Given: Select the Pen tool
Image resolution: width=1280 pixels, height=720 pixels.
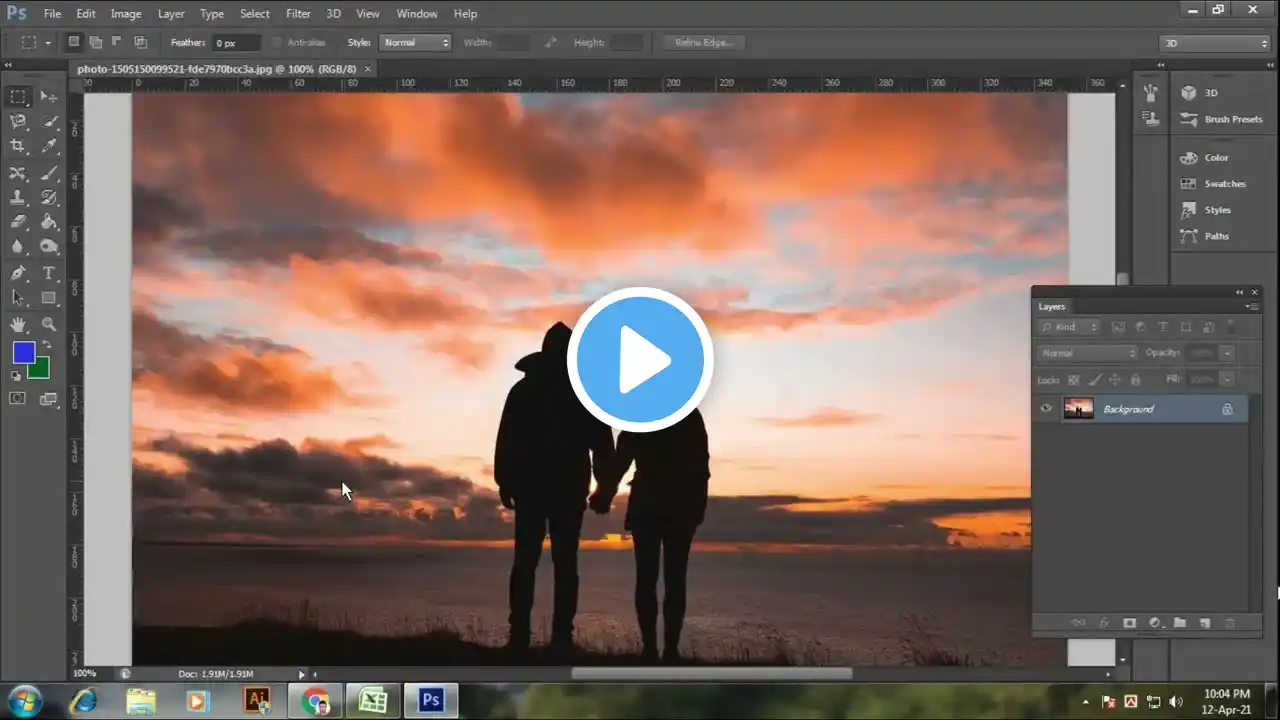Looking at the screenshot, I should 18,273.
